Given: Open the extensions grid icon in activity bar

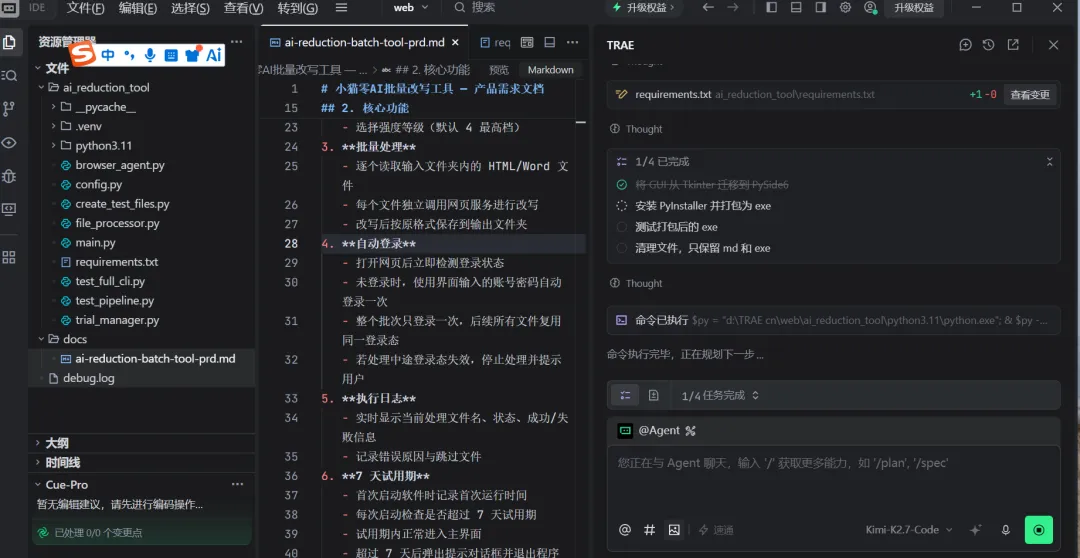Looking at the screenshot, I should pos(9,257).
